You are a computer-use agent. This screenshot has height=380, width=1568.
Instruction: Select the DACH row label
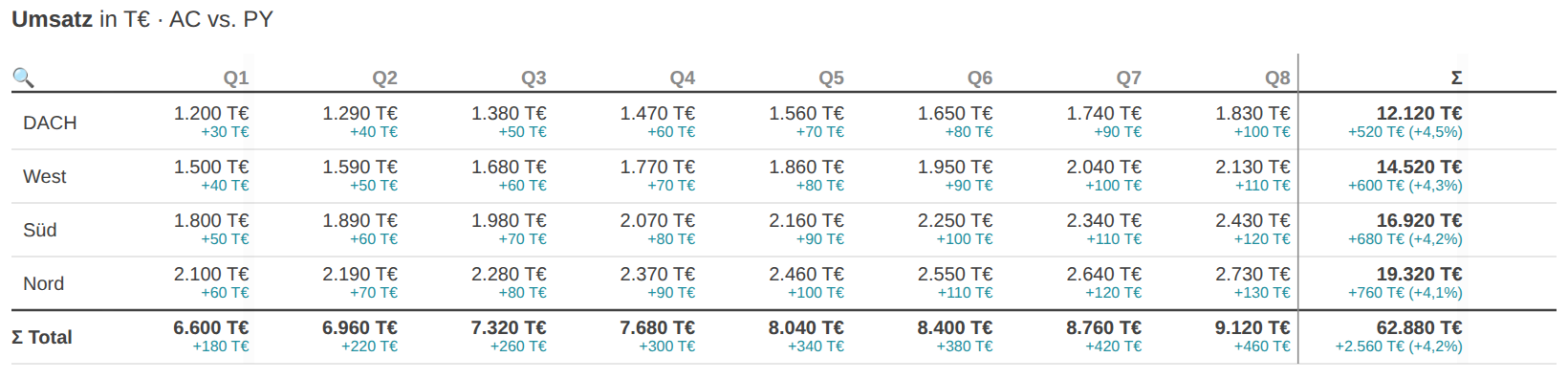point(50,123)
